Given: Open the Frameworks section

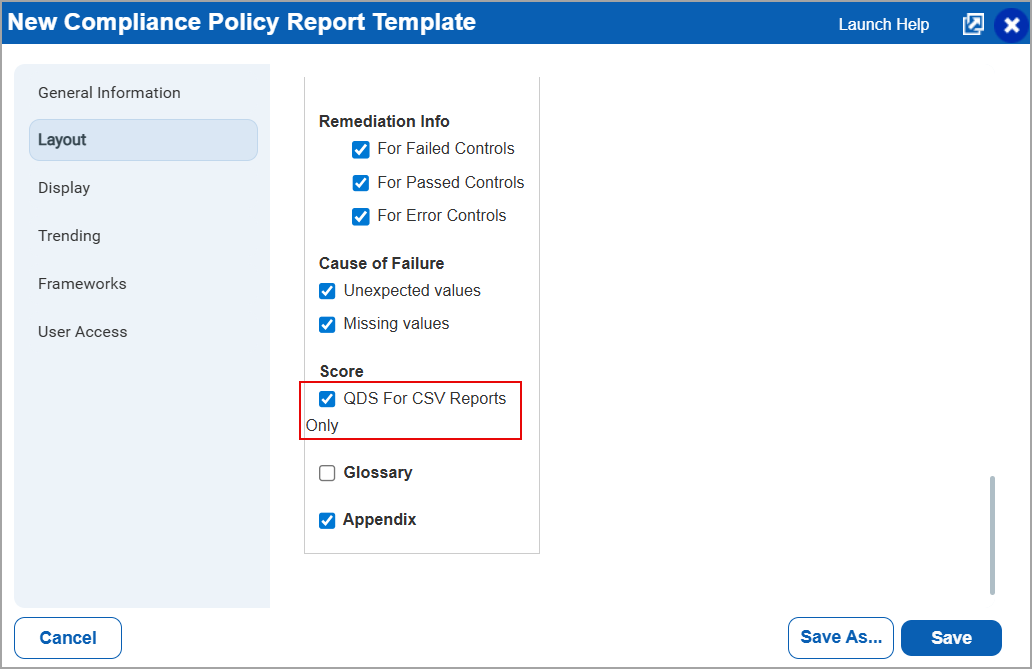Looking at the screenshot, I should [x=82, y=283].
